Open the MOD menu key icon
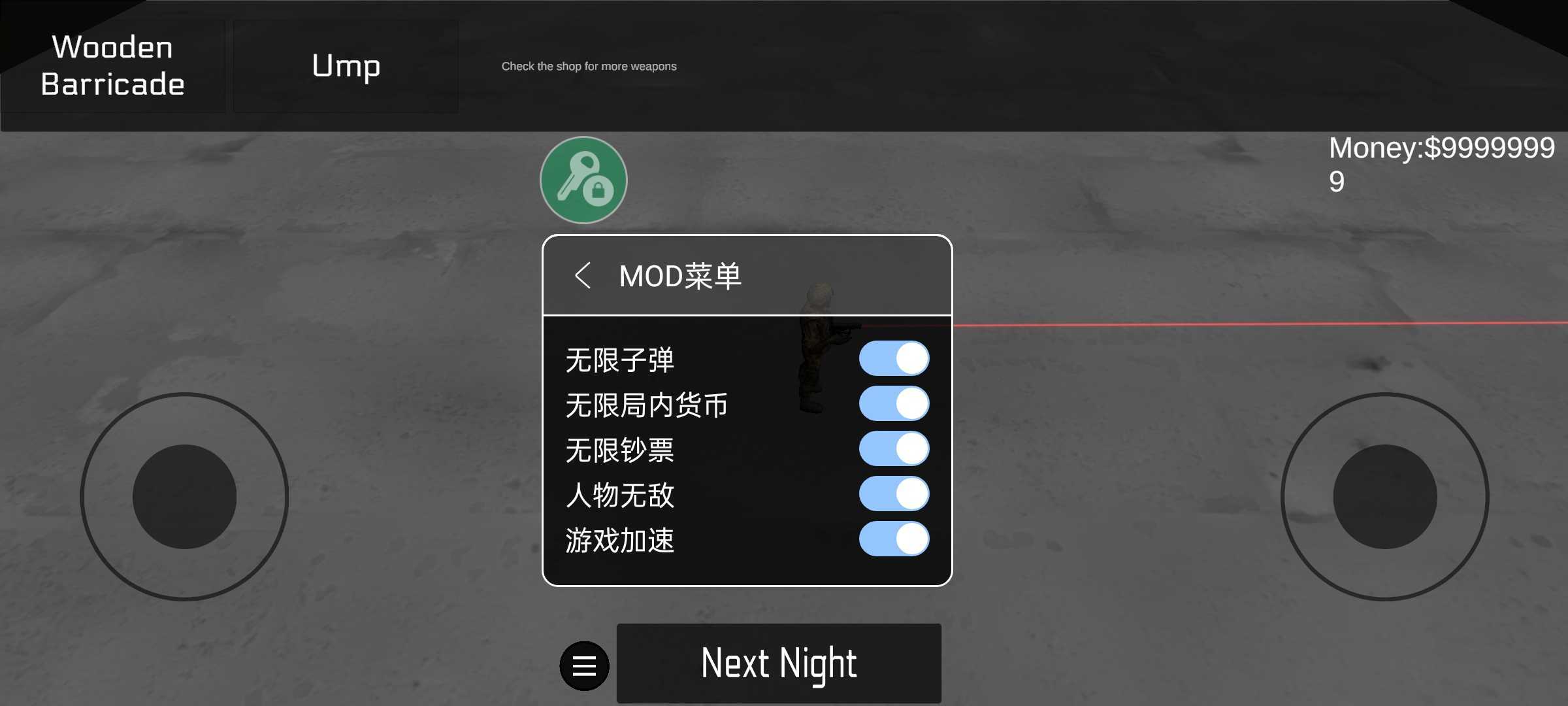Image resolution: width=1568 pixels, height=706 pixels. coord(583,180)
